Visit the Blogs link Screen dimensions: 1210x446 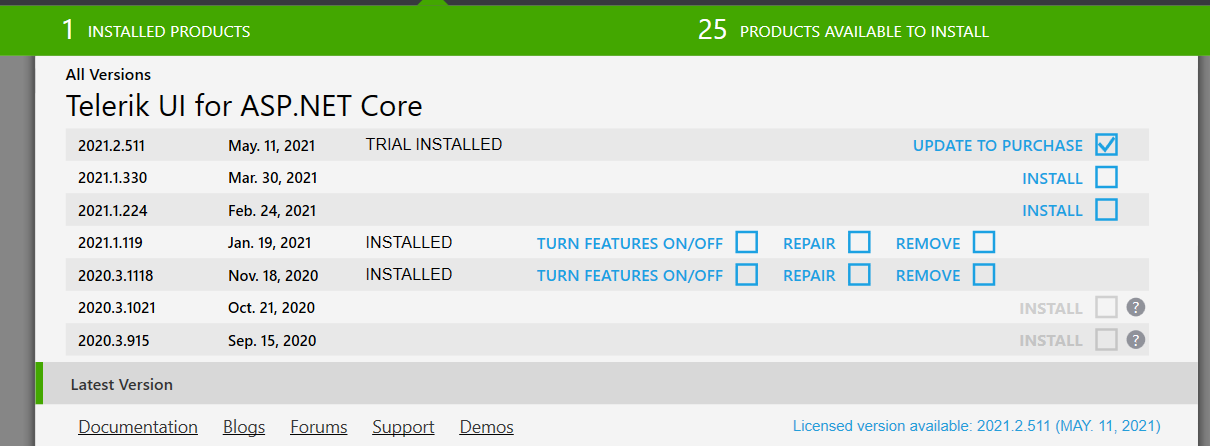244,427
